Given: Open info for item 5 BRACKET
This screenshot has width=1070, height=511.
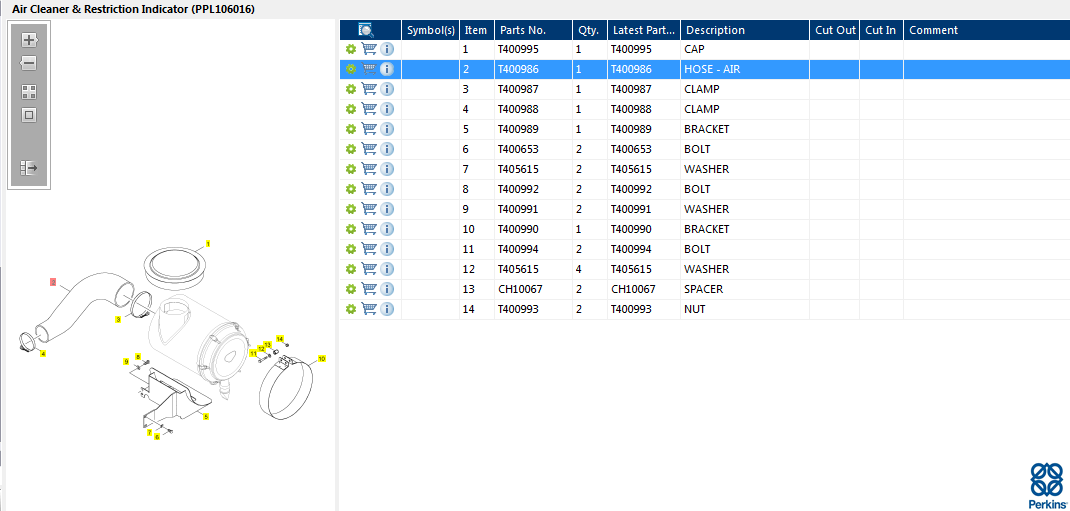Looking at the screenshot, I should [x=387, y=129].
